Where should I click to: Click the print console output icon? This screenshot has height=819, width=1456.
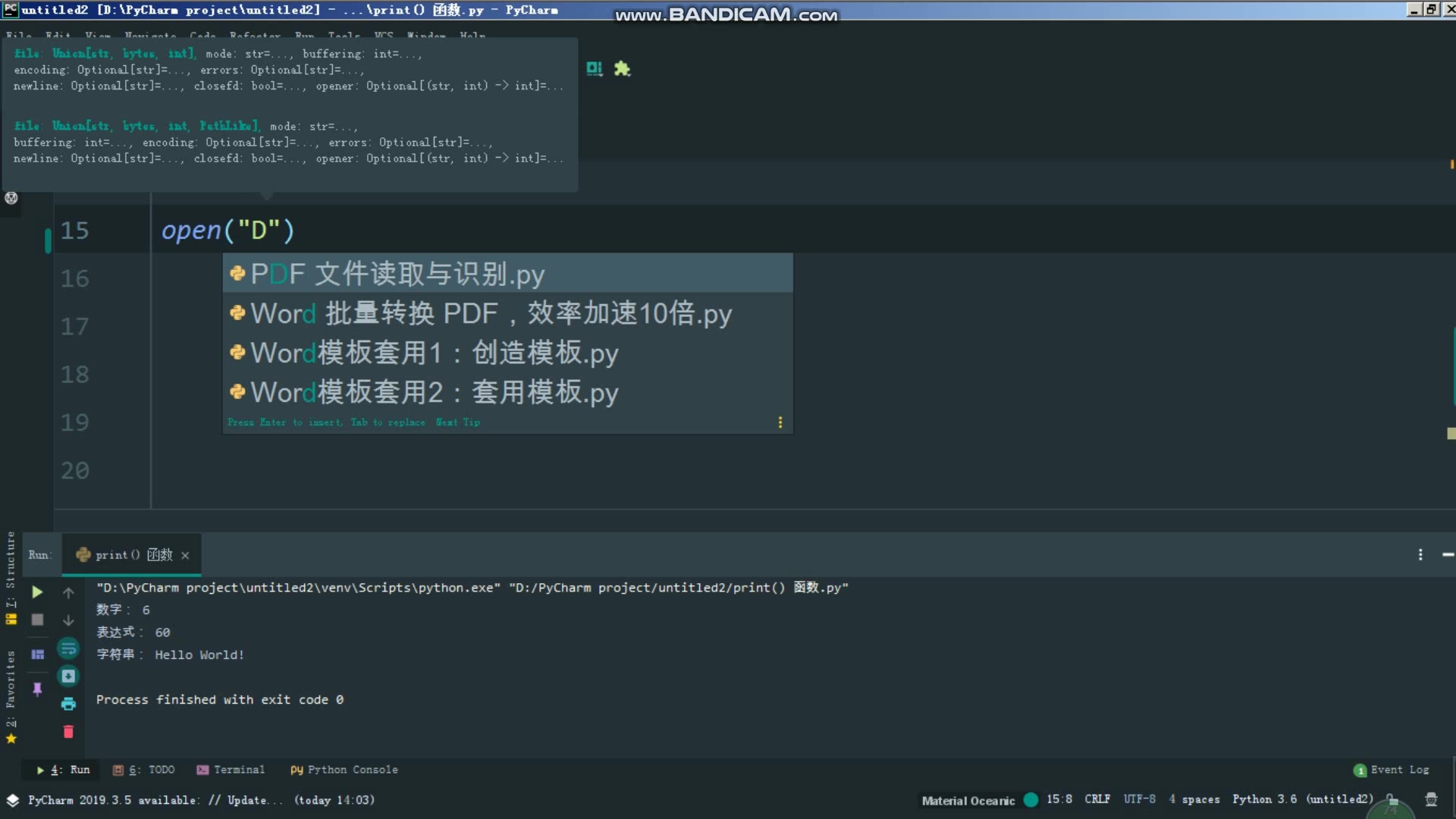click(68, 704)
